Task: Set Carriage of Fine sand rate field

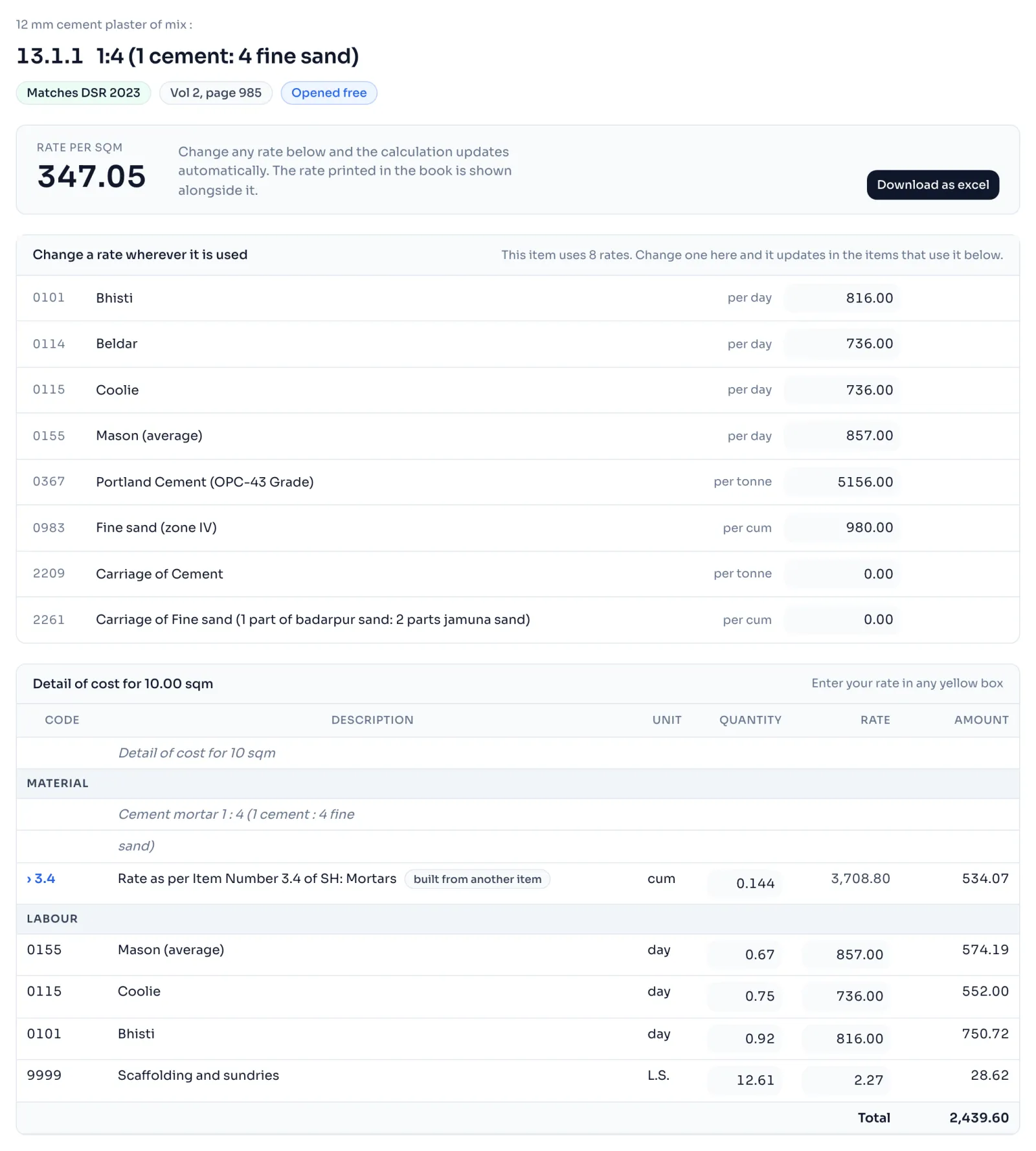Action: (842, 620)
